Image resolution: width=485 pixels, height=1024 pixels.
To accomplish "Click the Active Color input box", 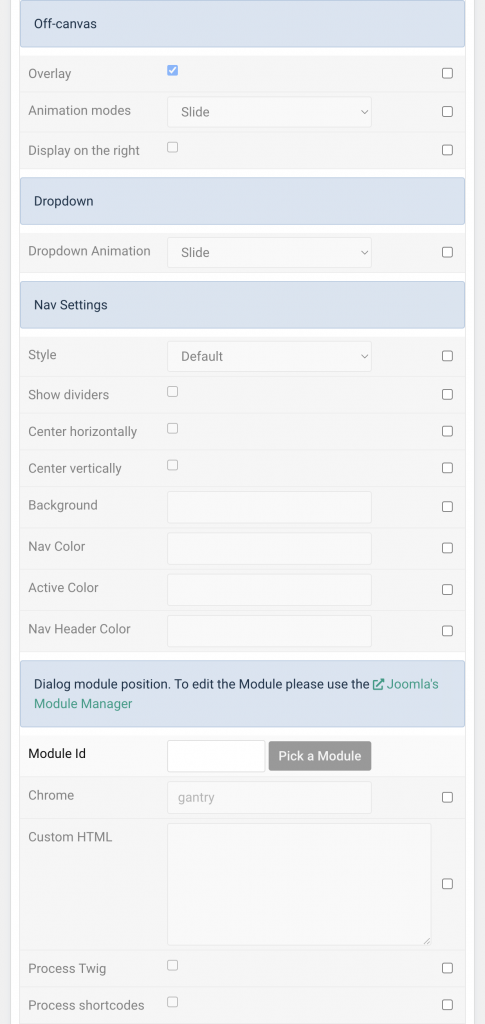I will pos(269,590).
